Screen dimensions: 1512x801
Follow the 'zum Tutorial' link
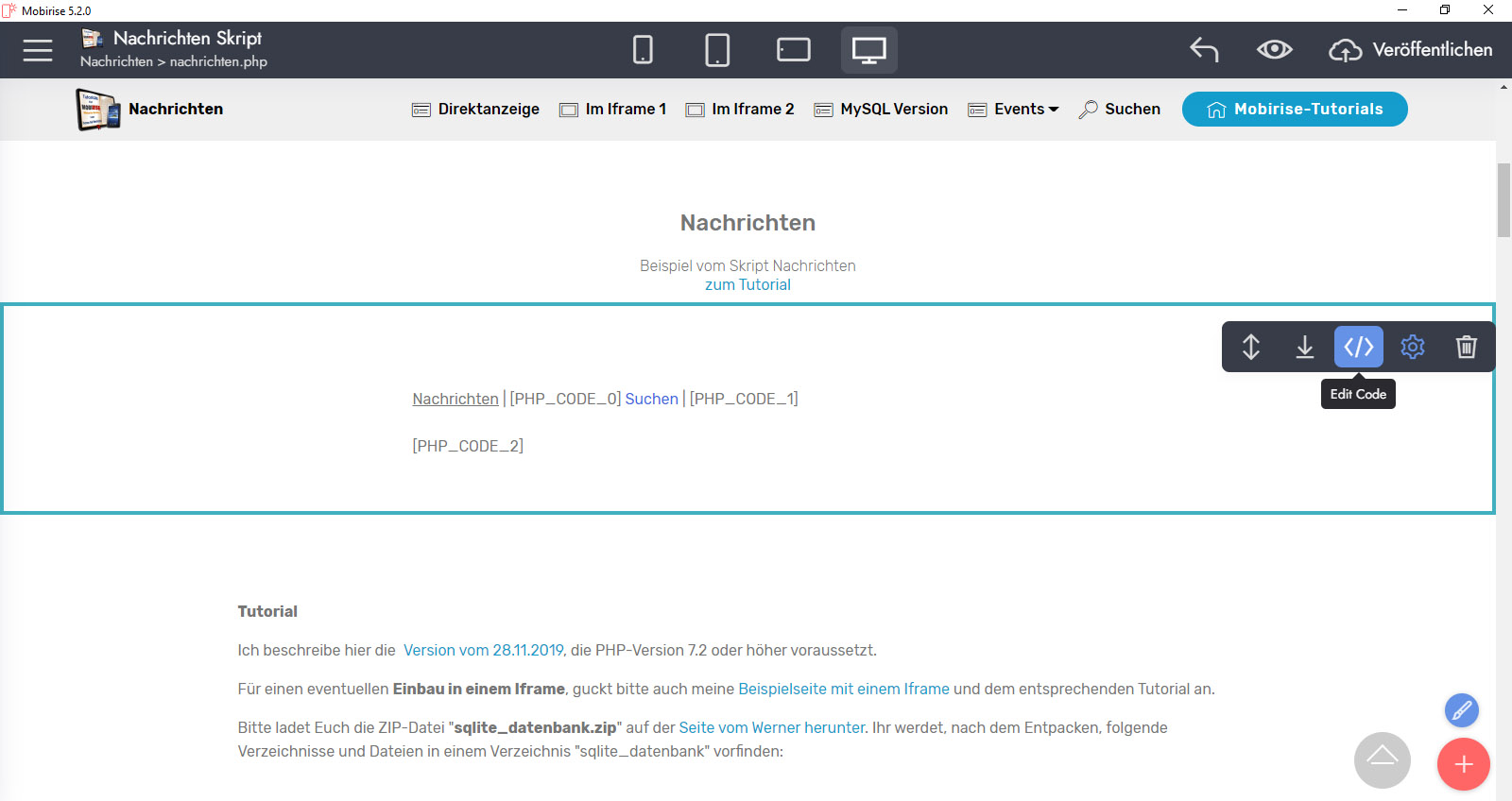[x=747, y=285]
